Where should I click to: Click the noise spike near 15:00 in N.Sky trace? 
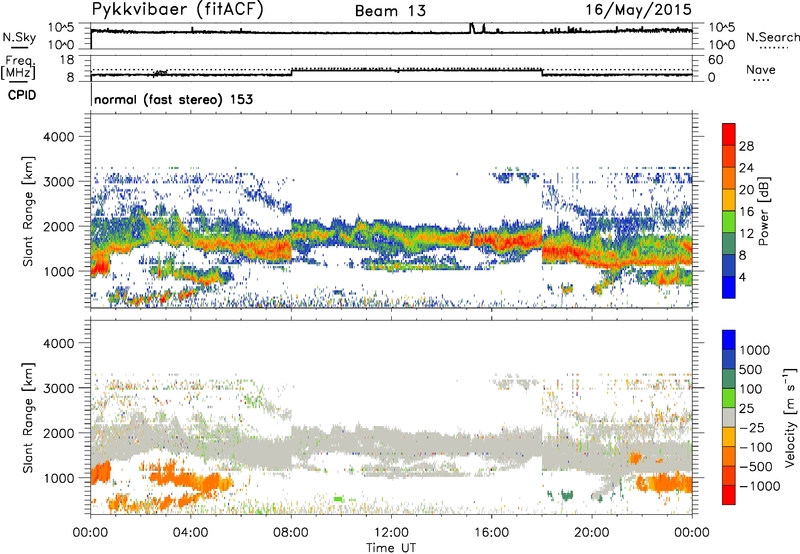[472, 28]
